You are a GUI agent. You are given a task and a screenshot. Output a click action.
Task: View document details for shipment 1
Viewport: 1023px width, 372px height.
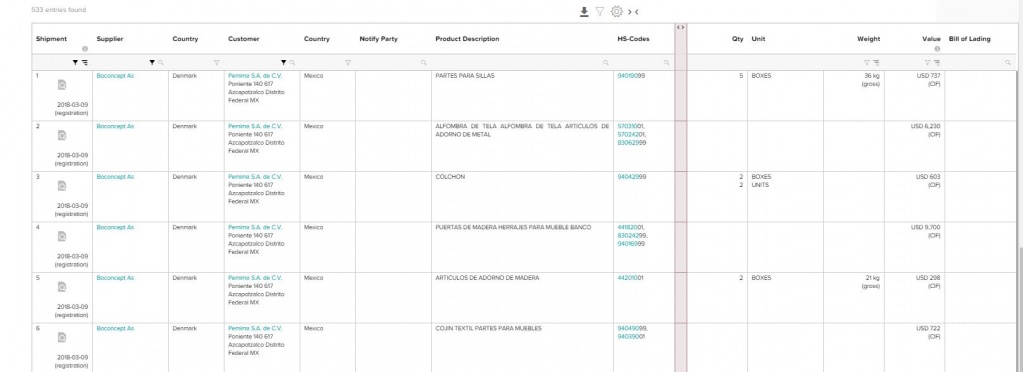pos(62,85)
